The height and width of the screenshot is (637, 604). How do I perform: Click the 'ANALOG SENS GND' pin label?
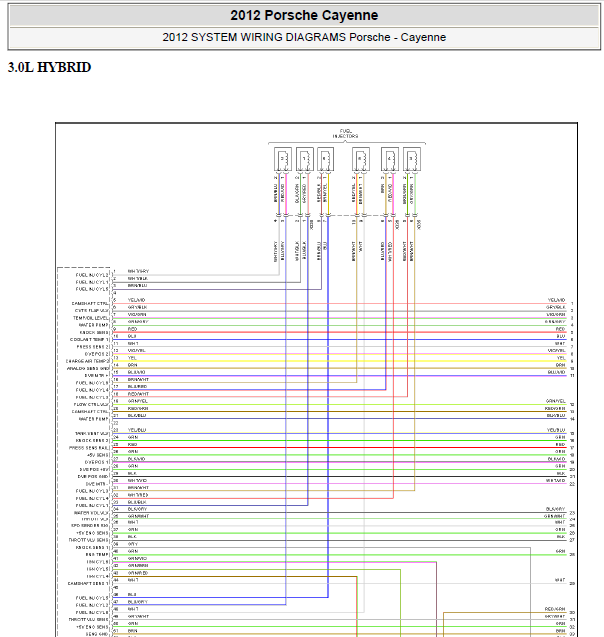[x=88, y=368]
